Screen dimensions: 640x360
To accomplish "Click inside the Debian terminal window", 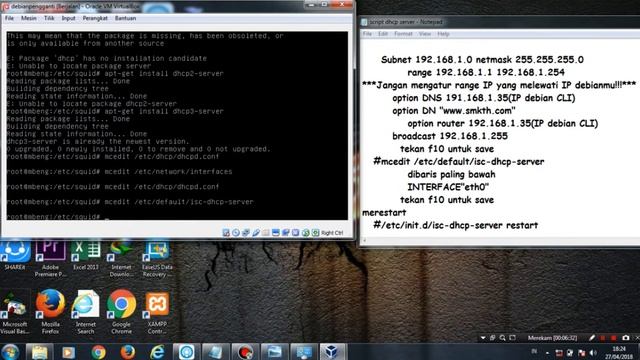I will pyautogui.click(x=177, y=126).
